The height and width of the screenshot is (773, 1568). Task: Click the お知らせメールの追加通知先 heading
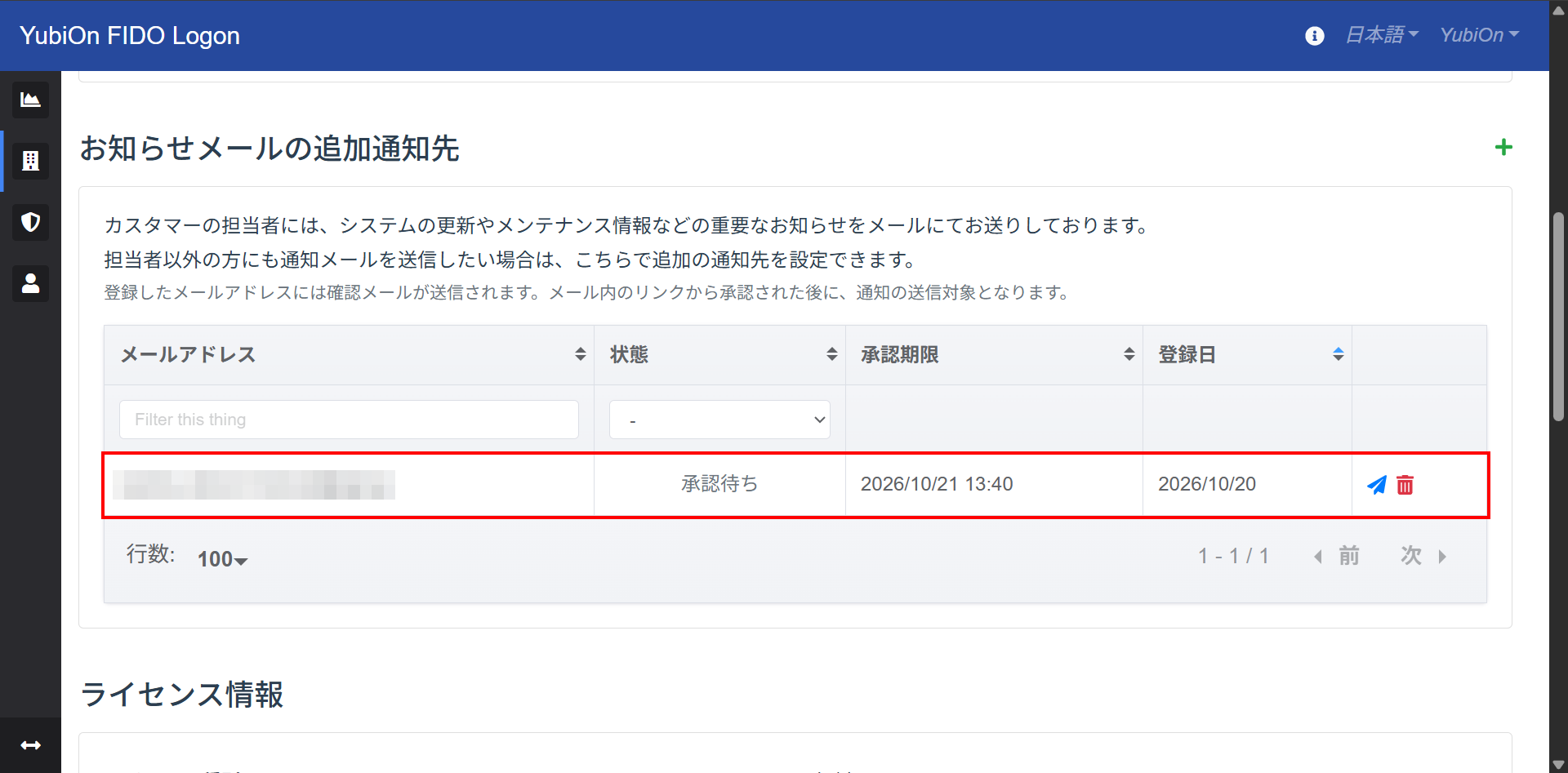(x=269, y=149)
